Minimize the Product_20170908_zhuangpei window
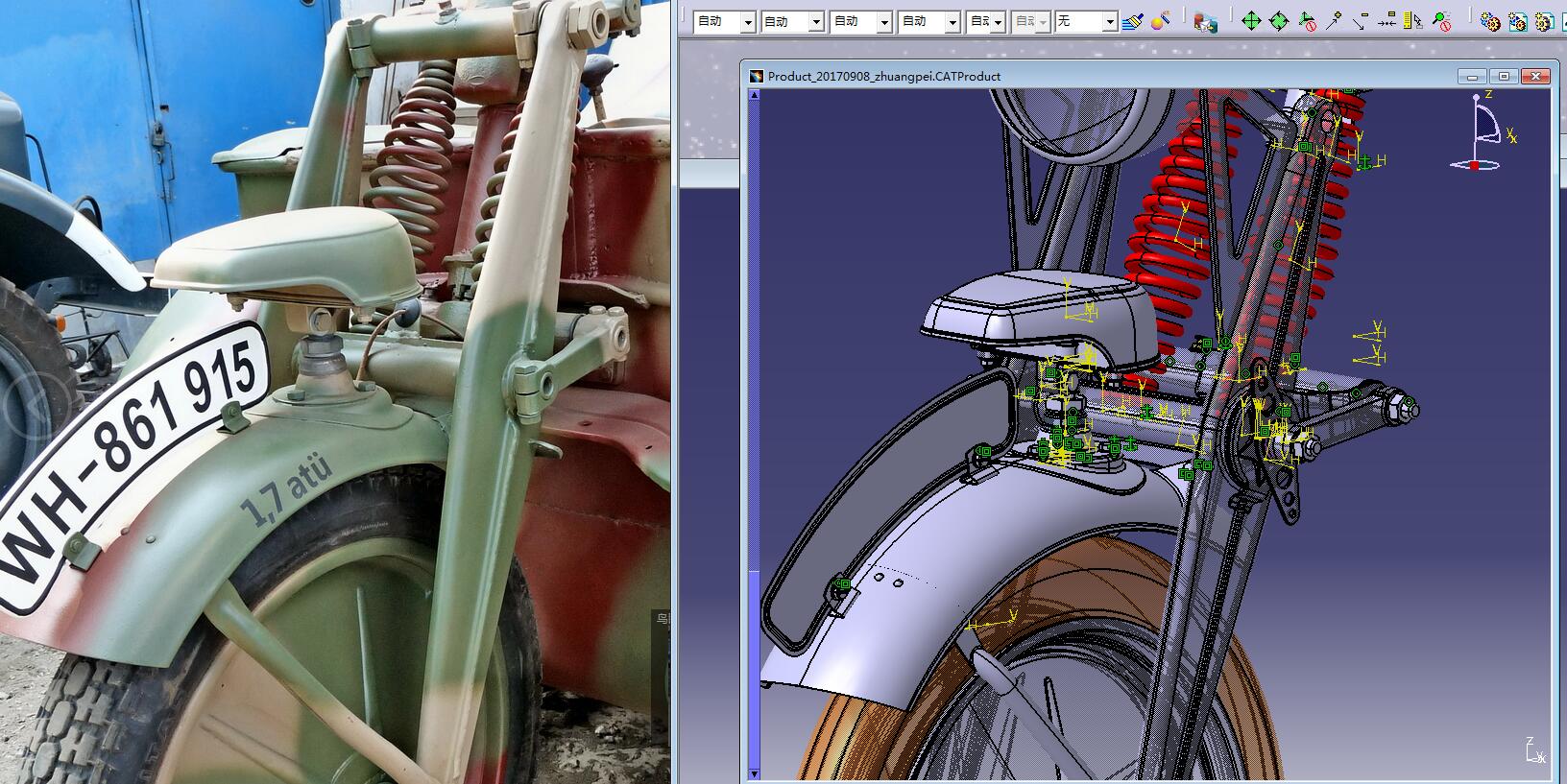Viewport: 1567px width, 784px height. coord(1474,76)
